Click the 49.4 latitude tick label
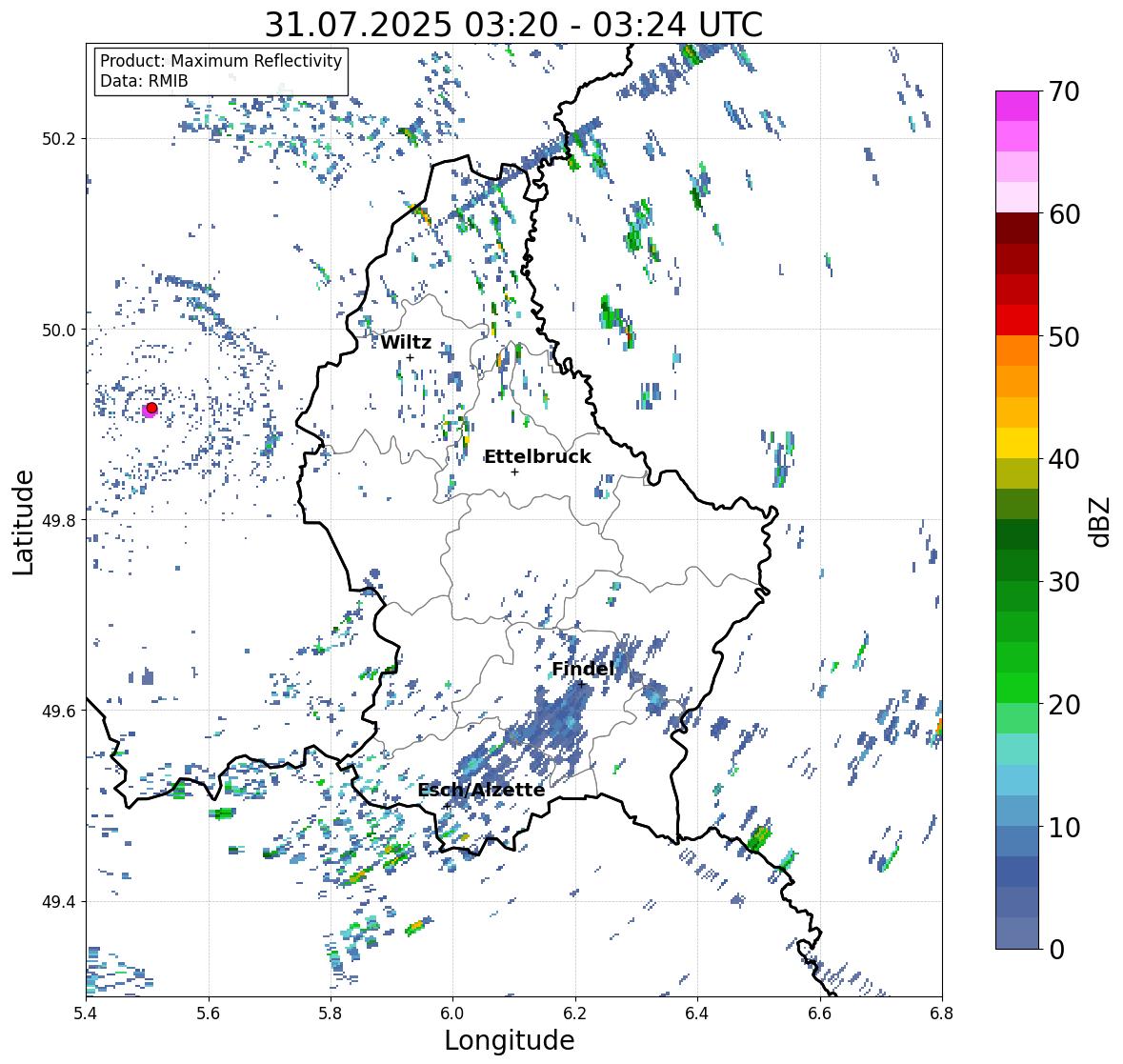The width and height of the screenshot is (1123, 1064). coord(59,902)
